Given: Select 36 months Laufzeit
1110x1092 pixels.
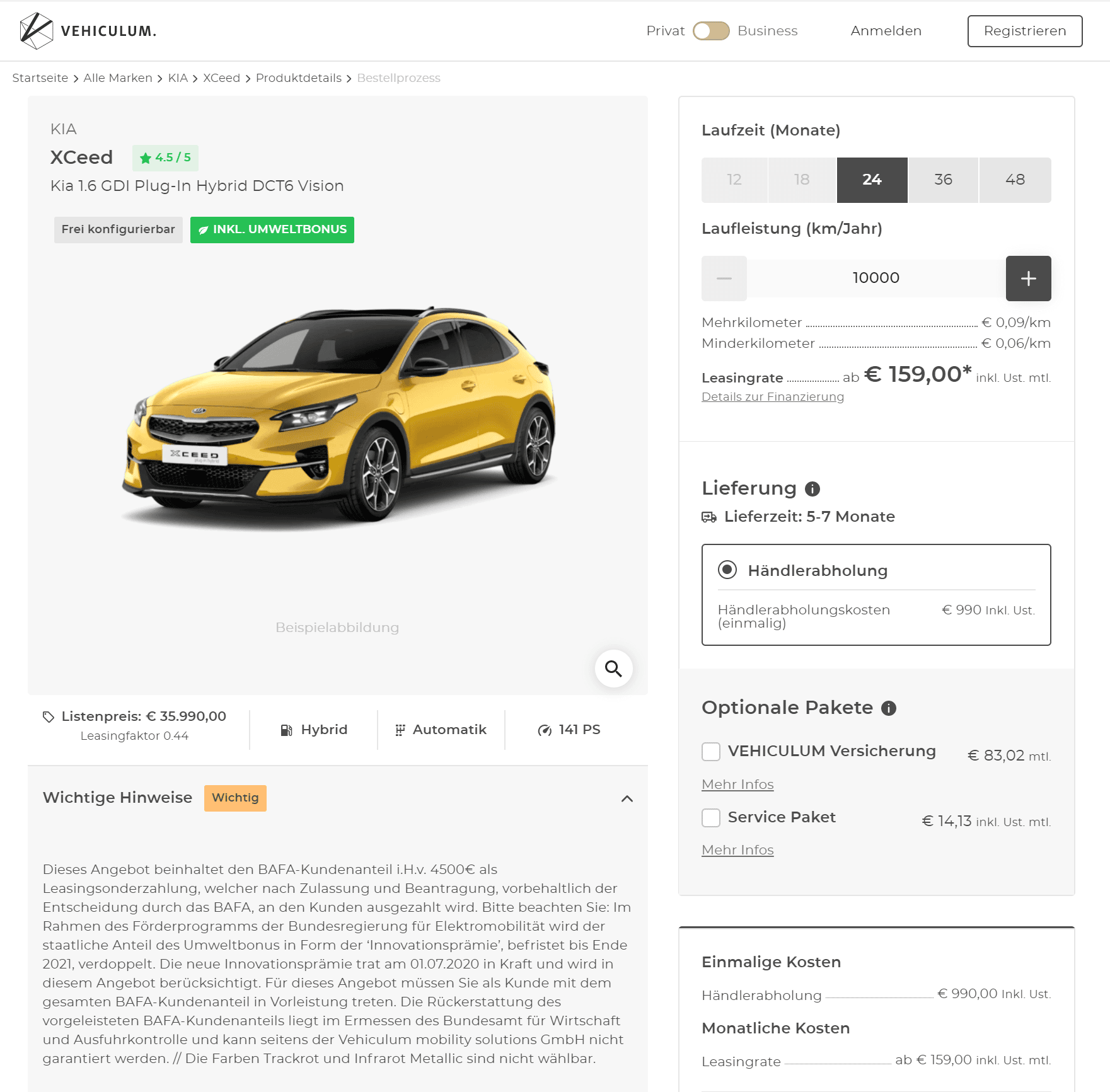Looking at the screenshot, I should [x=943, y=180].
